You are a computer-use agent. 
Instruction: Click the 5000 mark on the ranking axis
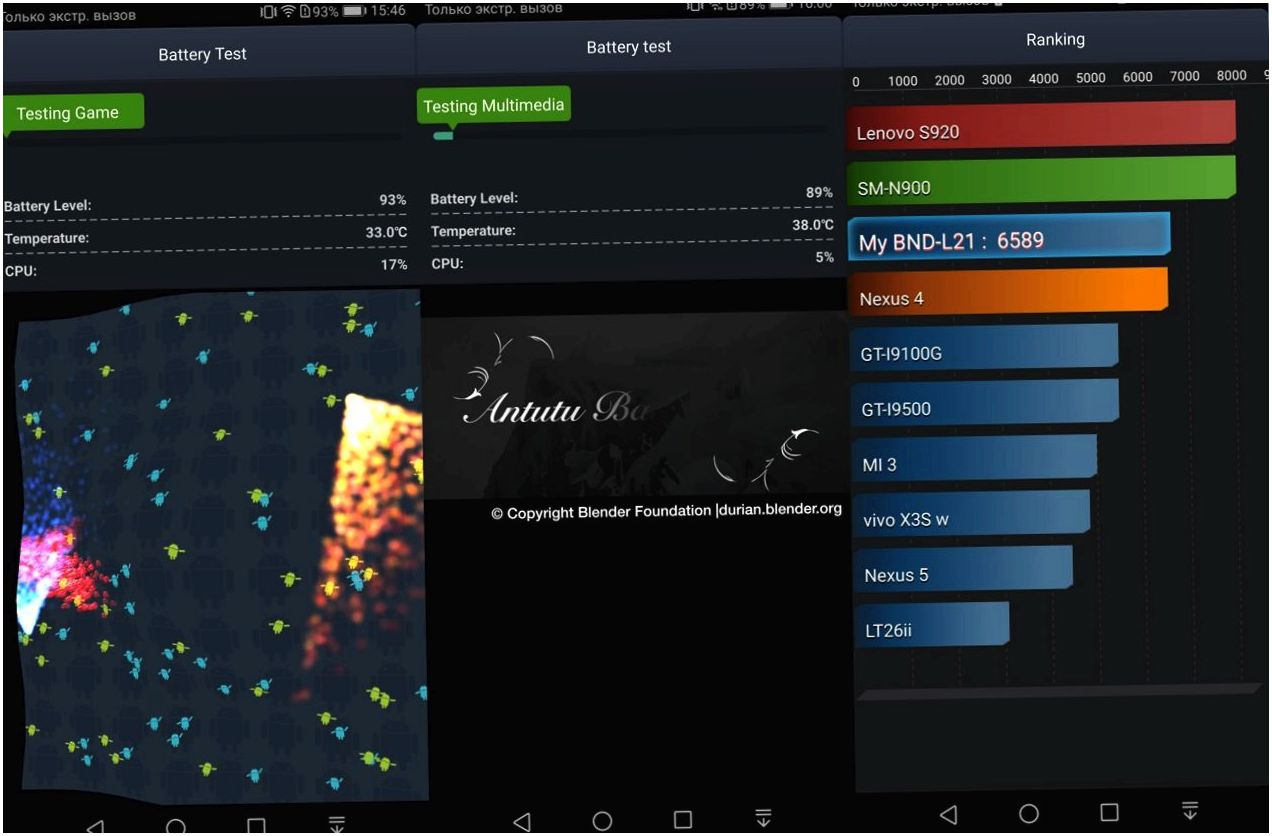[x=1091, y=78]
